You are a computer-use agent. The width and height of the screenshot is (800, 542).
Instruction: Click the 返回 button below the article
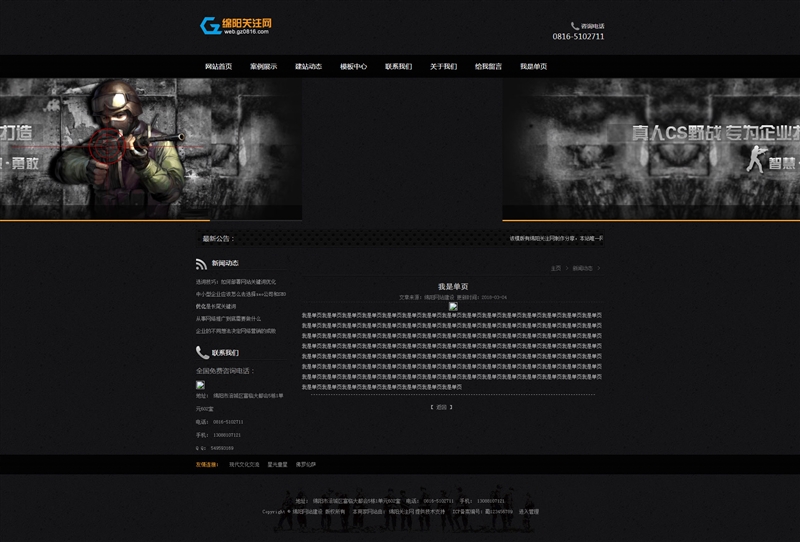pyautogui.click(x=442, y=407)
